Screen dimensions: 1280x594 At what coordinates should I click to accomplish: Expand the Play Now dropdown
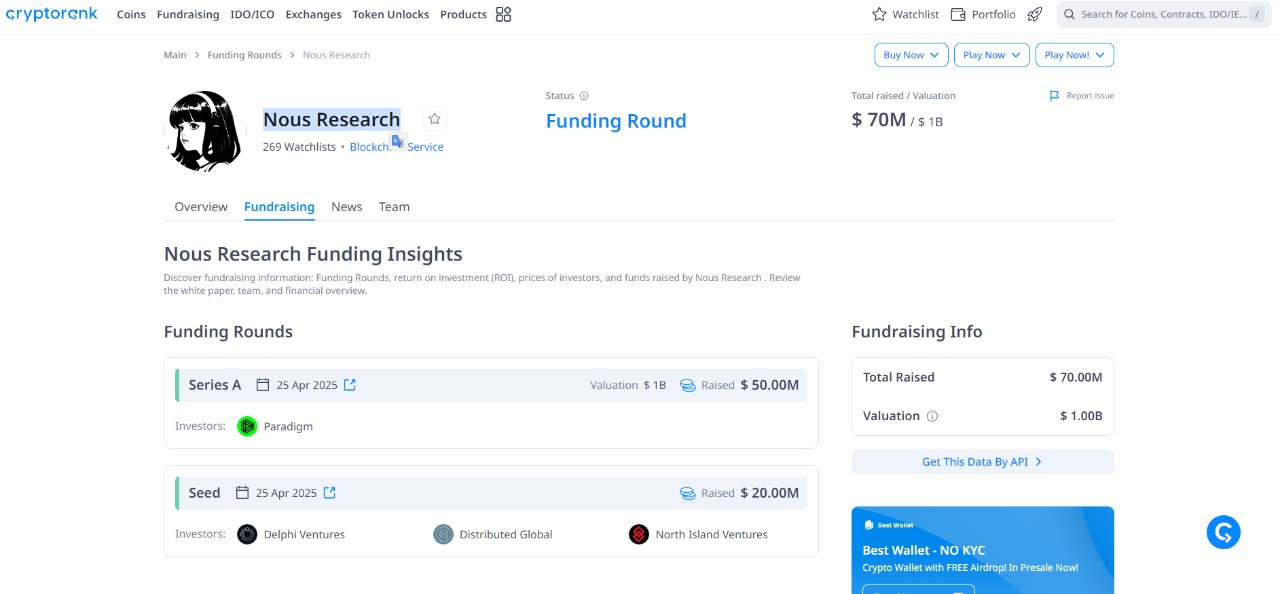point(991,55)
